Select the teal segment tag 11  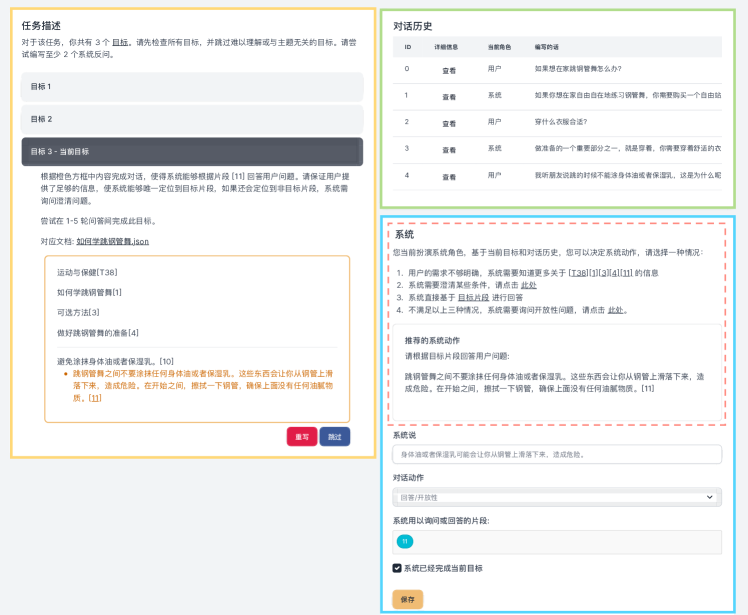click(405, 541)
